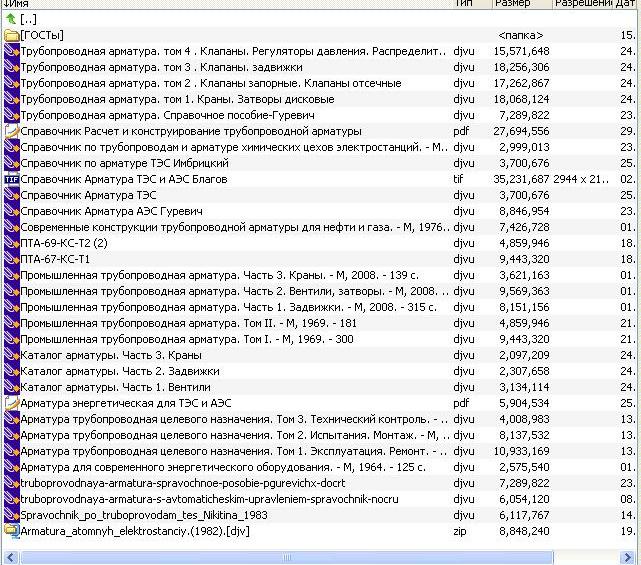Click ZIP icon of Armatura_atomnyh_elektrostanciy archive
641x565 pixels.
click(12, 531)
